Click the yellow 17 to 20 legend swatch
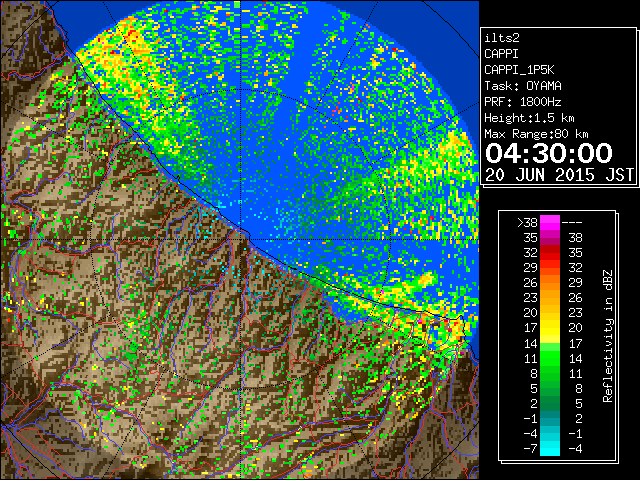Screen dimensions: 640x480 550,328
